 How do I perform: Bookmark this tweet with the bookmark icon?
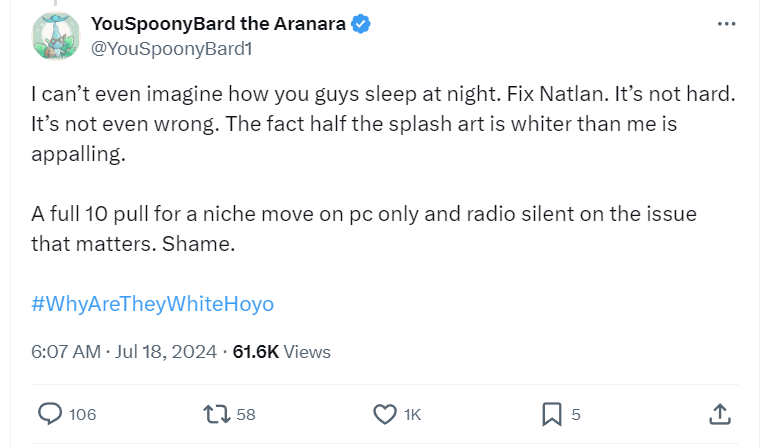pos(551,413)
